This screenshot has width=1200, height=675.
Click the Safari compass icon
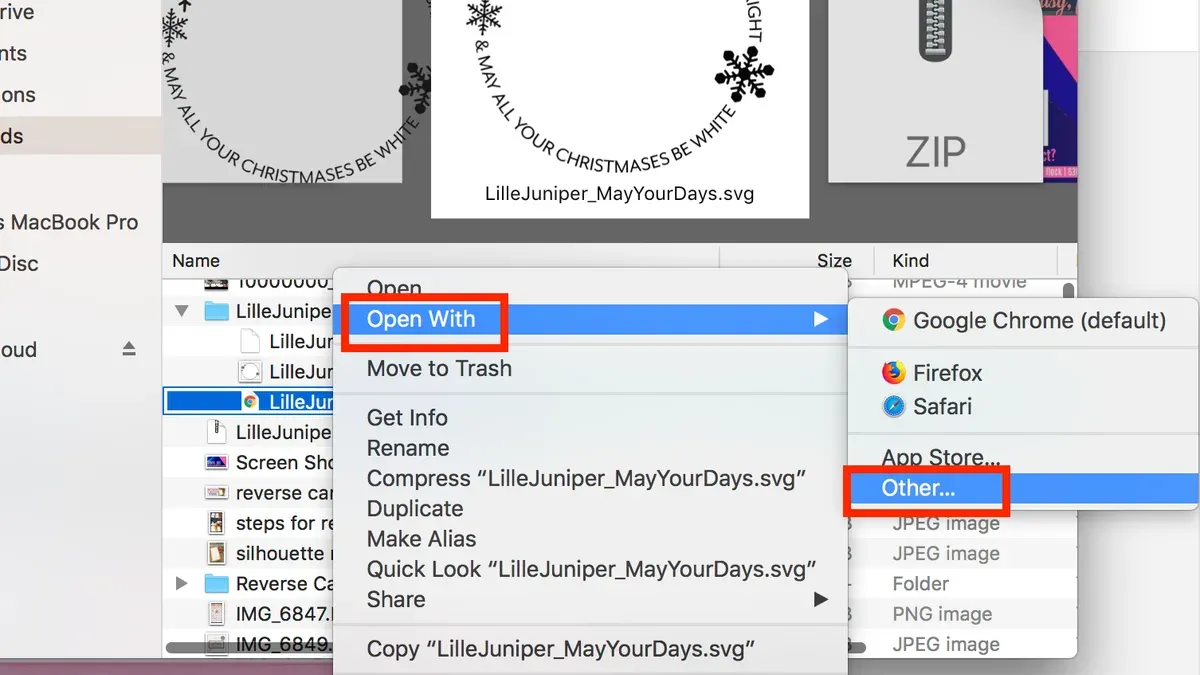pyautogui.click(x=893, y=406)
